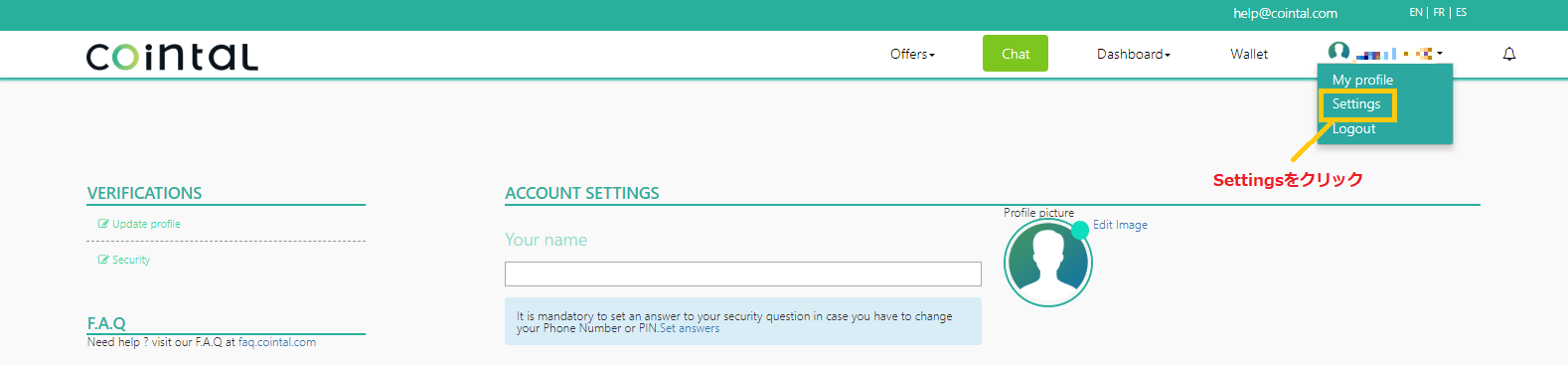Switch language to FR
The height and width of the screenshot is (365, 1568).
[x=1439, y=12]
